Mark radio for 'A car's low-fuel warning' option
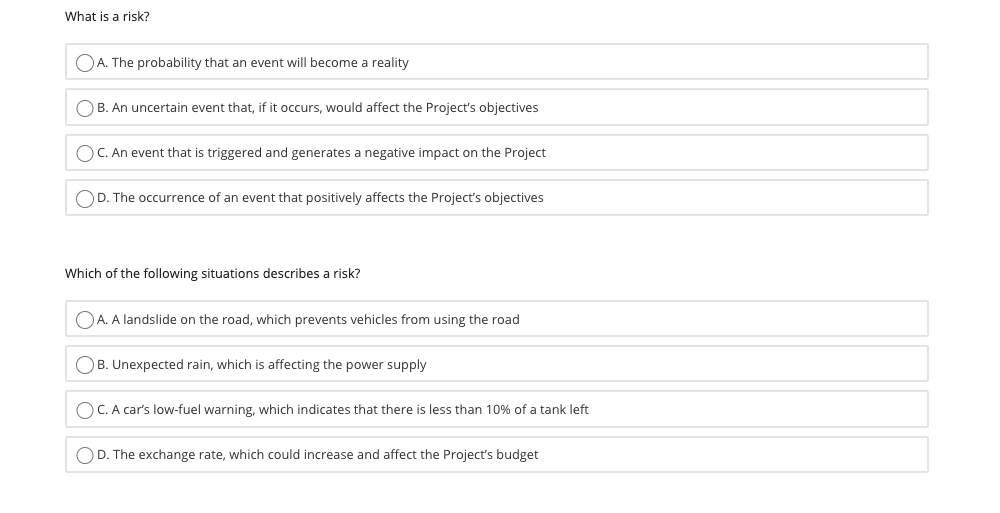 (85, 410)
